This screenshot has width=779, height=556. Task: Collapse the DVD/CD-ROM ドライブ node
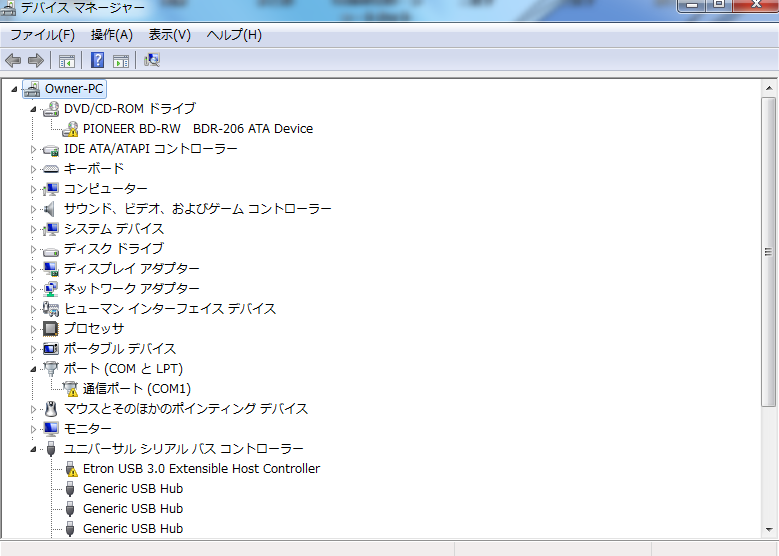33,109
